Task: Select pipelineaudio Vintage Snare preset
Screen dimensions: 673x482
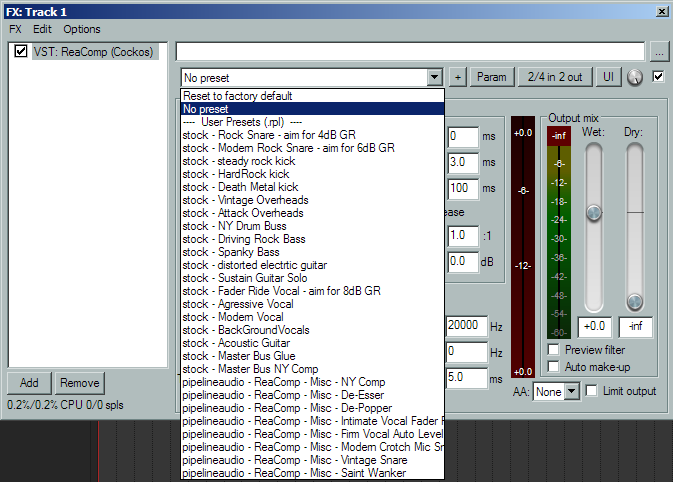Action: [x=312, y=460]
